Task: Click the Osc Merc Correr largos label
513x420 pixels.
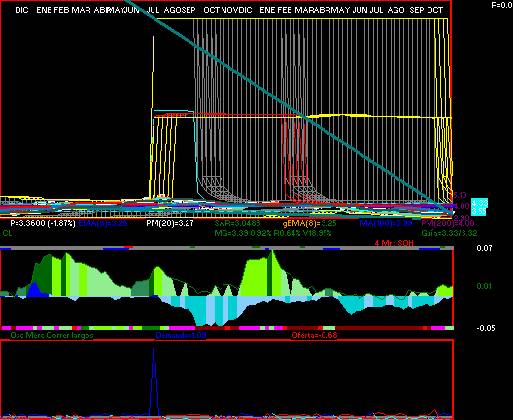Action: point(52,335)
